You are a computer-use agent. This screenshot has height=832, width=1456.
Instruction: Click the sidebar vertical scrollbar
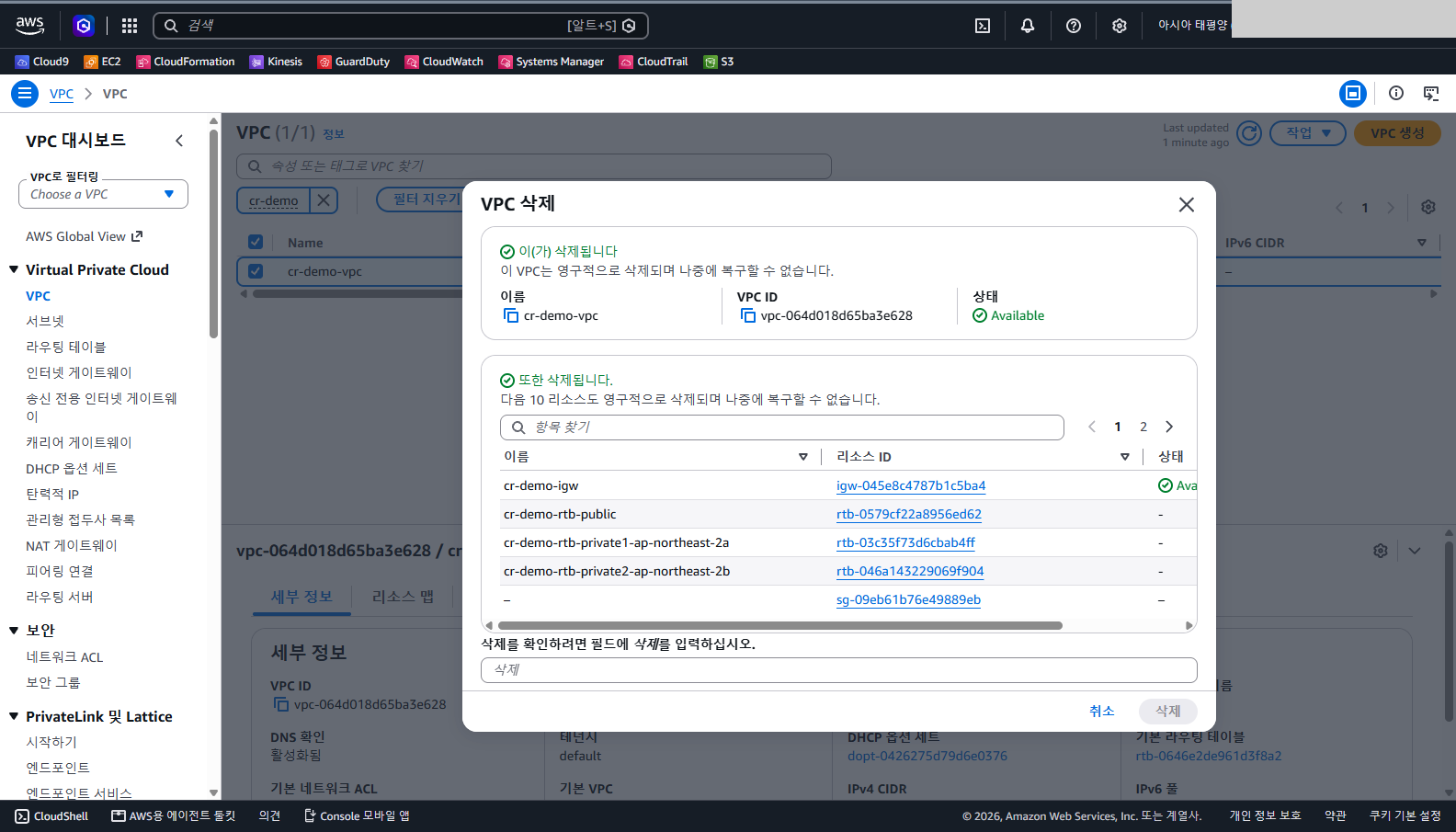coord(213,234)
